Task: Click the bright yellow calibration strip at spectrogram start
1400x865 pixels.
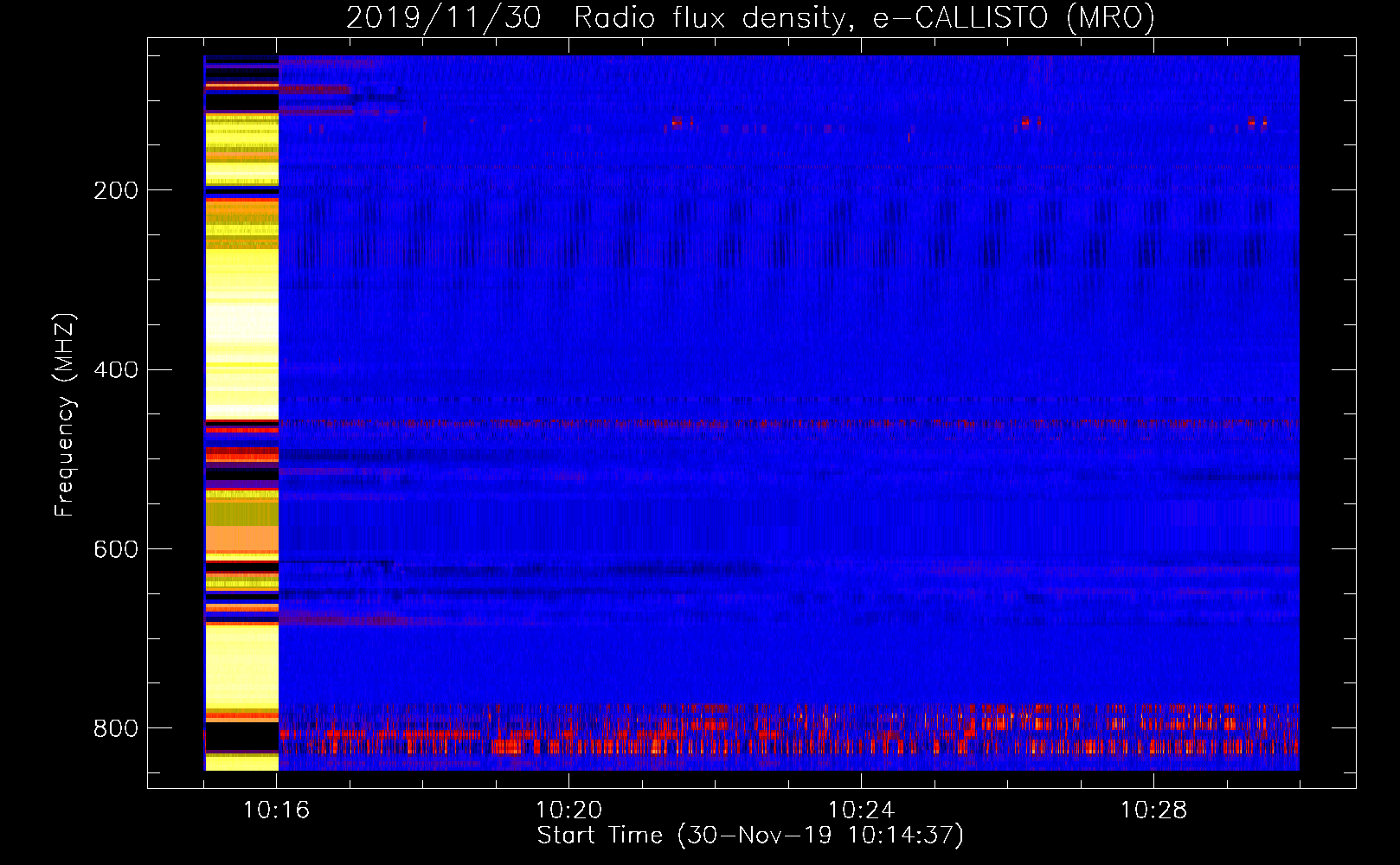Action: [241, 413]
